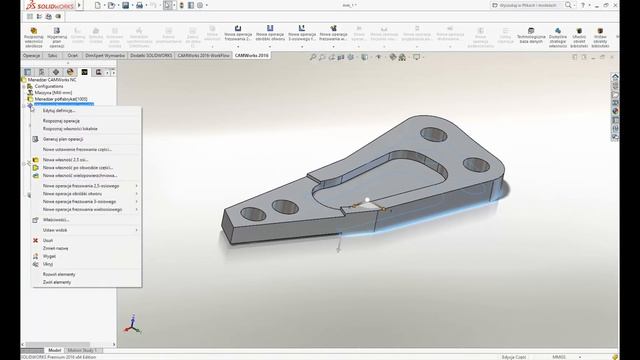Click the Options gear icon in title toolbar
Screen dimensions: 640x360
click(x=200, y=5)
